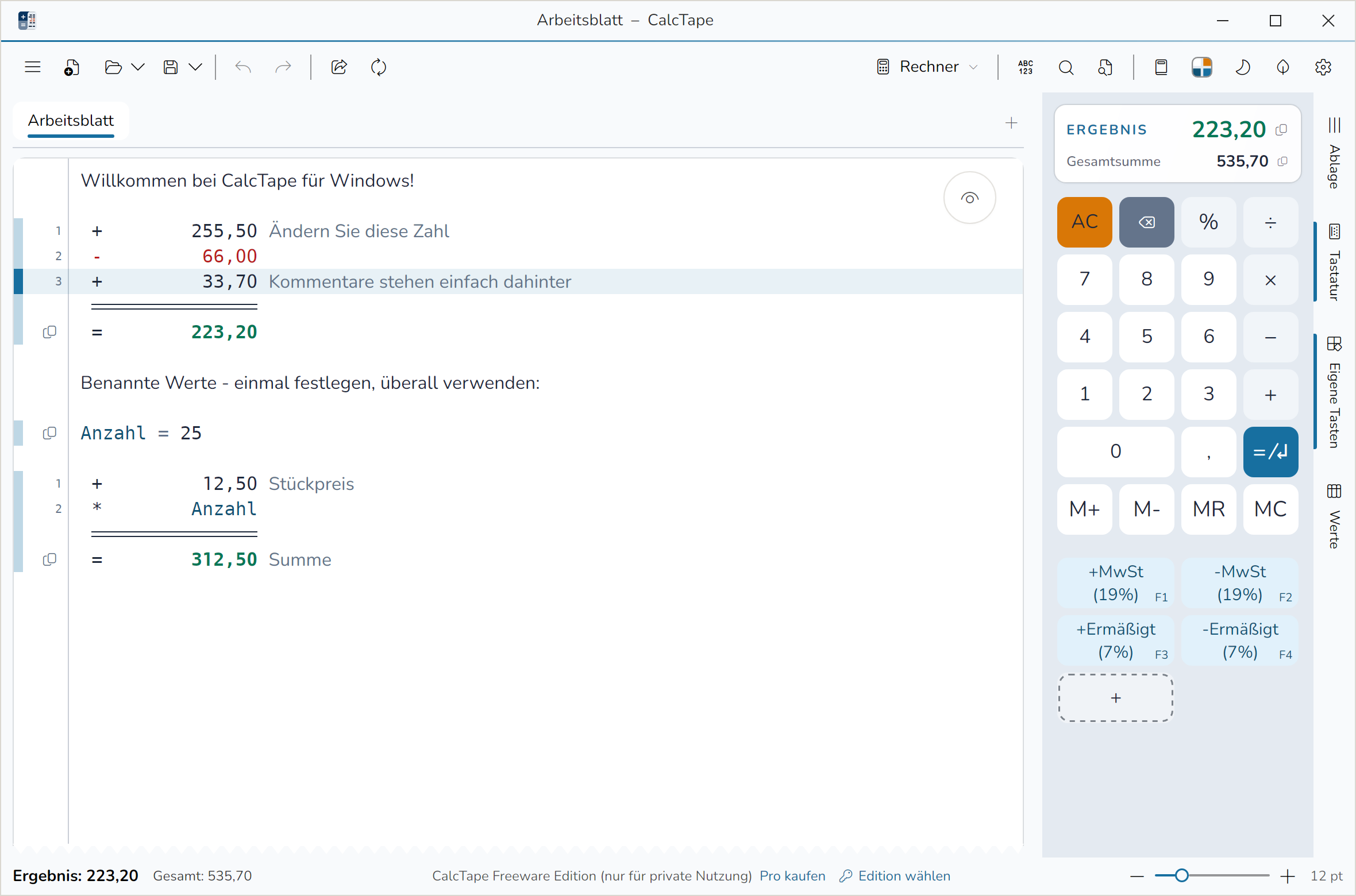Expand the save options dropdown arrow
The height and width of the screenshot is (896, 1356).
(x=195, y=67)
